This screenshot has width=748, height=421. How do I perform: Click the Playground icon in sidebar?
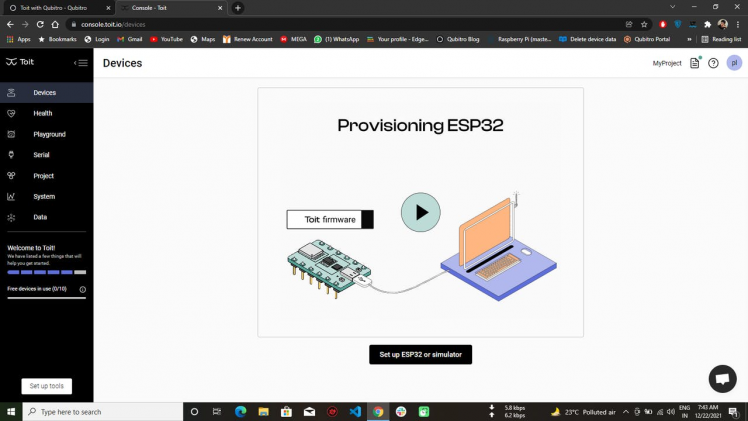11,134
